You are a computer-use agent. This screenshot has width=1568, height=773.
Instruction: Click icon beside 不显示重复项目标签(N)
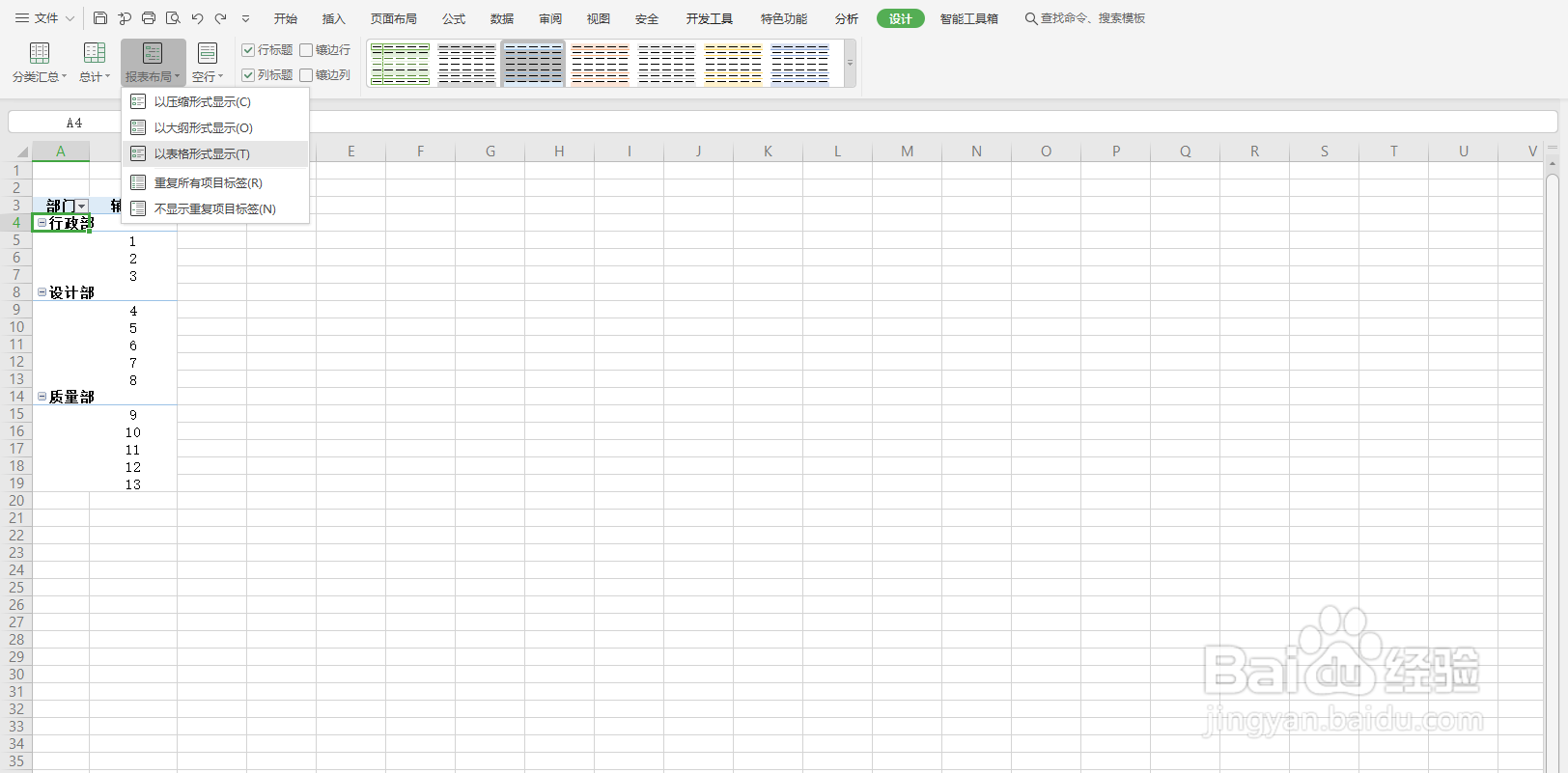(x=138, y=208)
